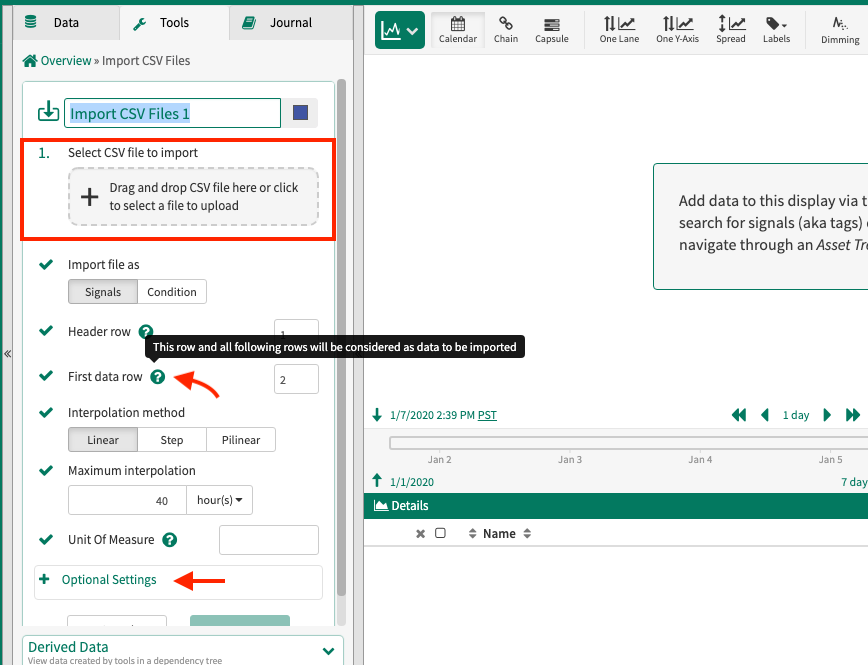
Task: Enable One Y-Axis display
Action: (678, 30)
